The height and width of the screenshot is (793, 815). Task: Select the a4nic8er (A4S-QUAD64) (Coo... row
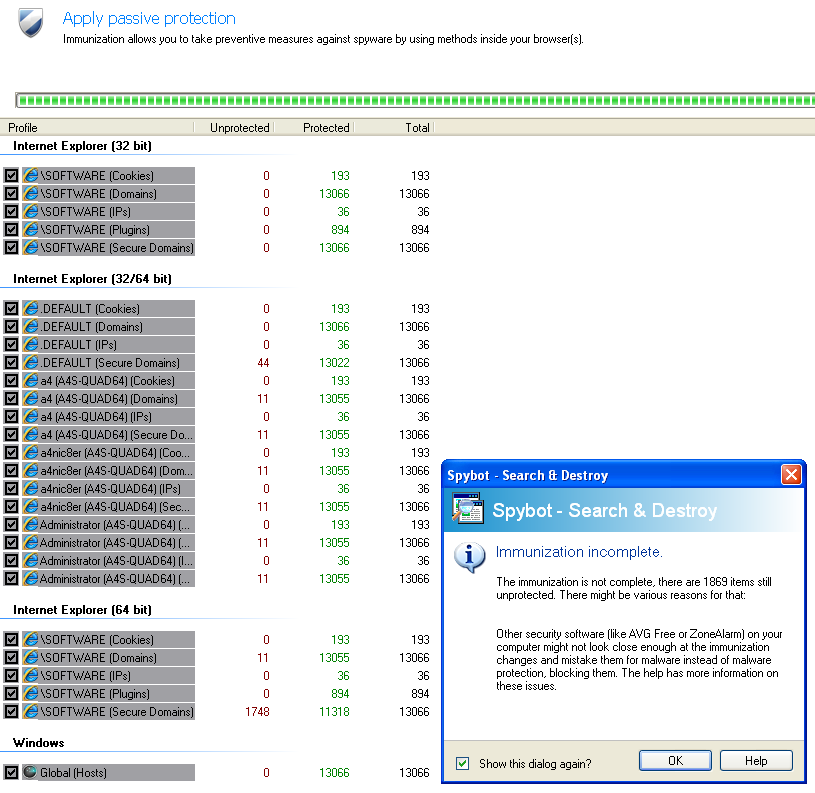108,453
